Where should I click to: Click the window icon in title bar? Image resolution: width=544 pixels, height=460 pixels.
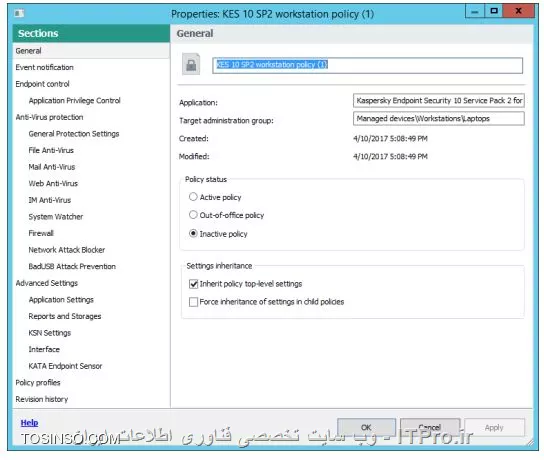(x=19, y=14)
